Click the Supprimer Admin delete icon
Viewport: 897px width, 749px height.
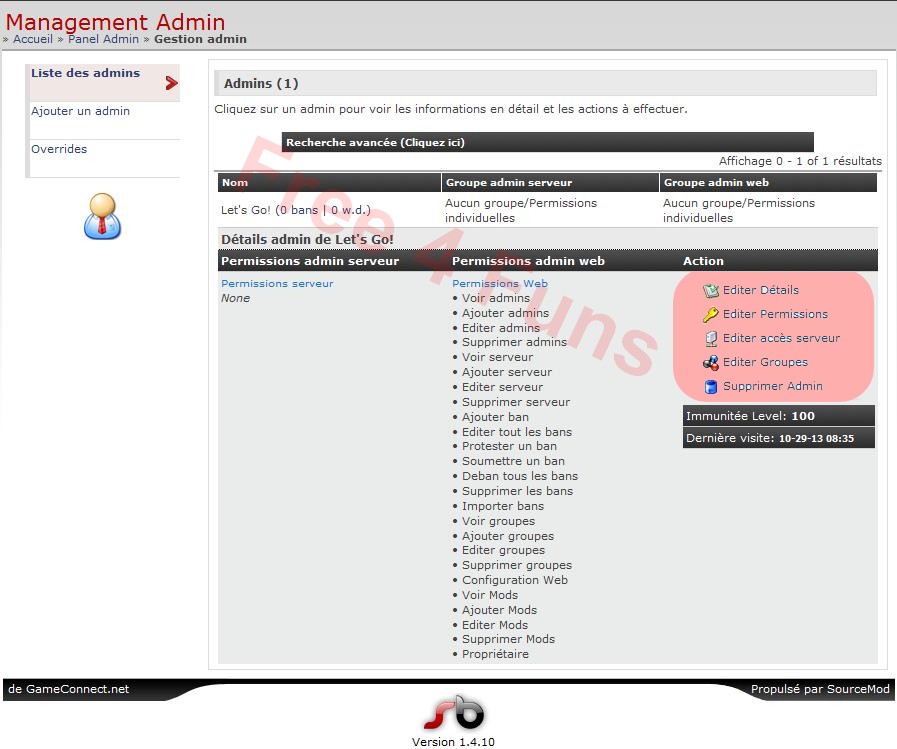pyautogui.click(x=712, y=386)
